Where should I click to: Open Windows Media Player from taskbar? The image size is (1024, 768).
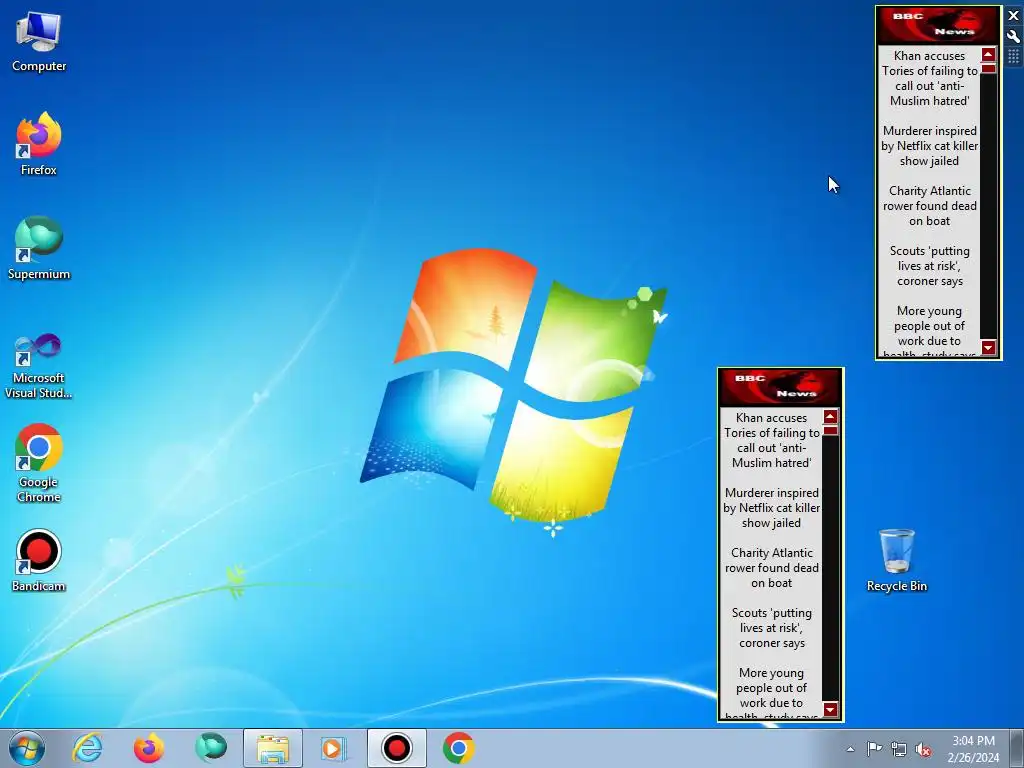tap(334, 748)
